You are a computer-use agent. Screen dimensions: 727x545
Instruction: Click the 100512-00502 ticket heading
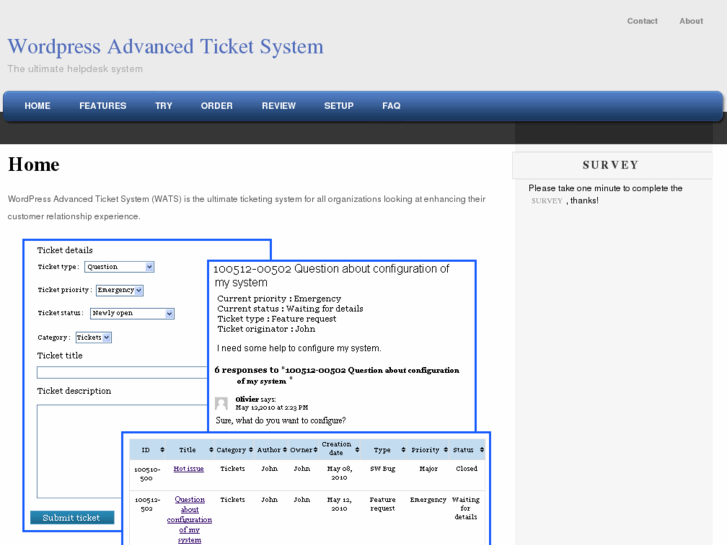331,276
